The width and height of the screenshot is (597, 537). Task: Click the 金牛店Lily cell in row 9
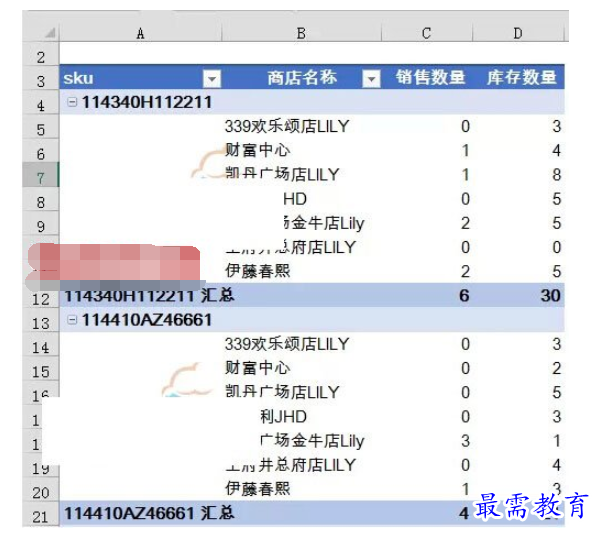(324, 223)
